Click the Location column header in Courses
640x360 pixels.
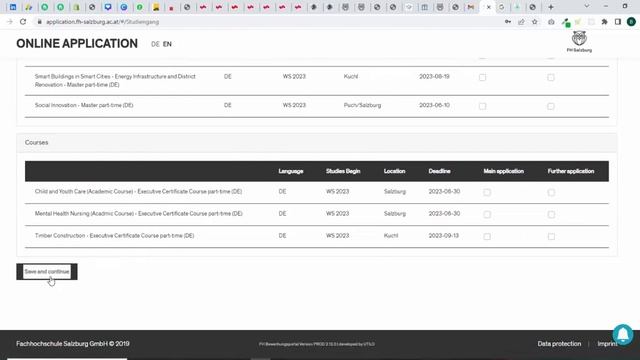click(394, 171)
